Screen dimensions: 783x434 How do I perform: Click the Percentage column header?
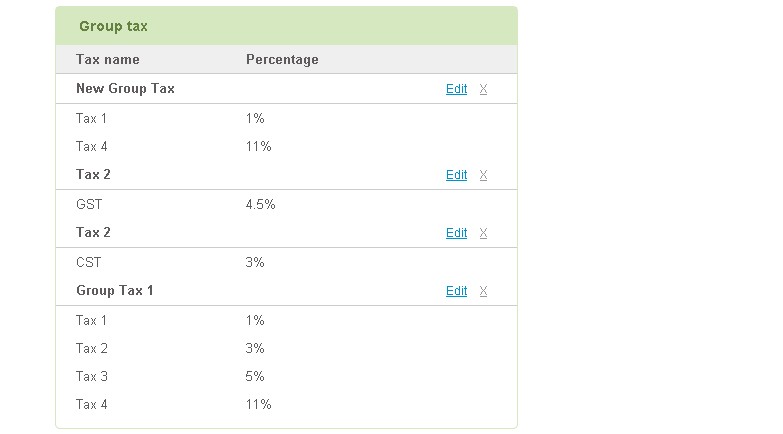click(282, 59)
